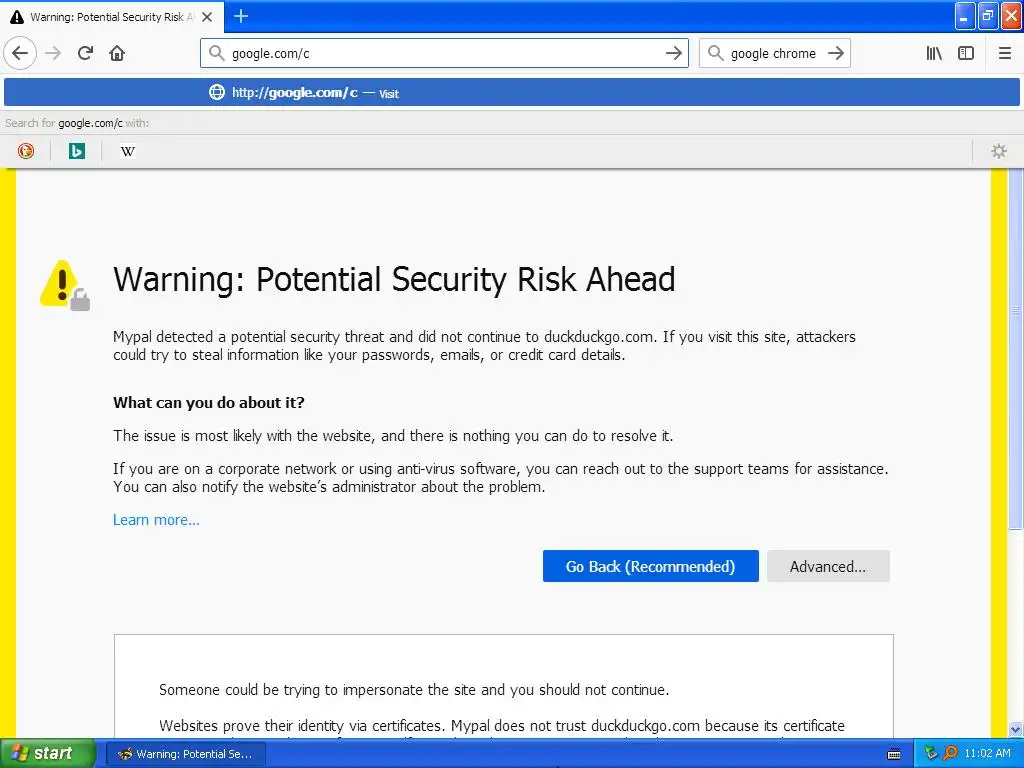The width and height of the screenshot is (1024, 768).
Task: Open search settings gear icon
Action: click(999, 151)
